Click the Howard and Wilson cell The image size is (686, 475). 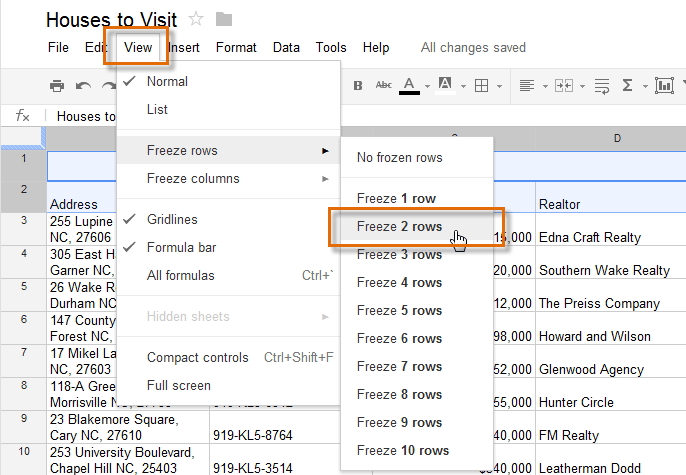[611, 328]
